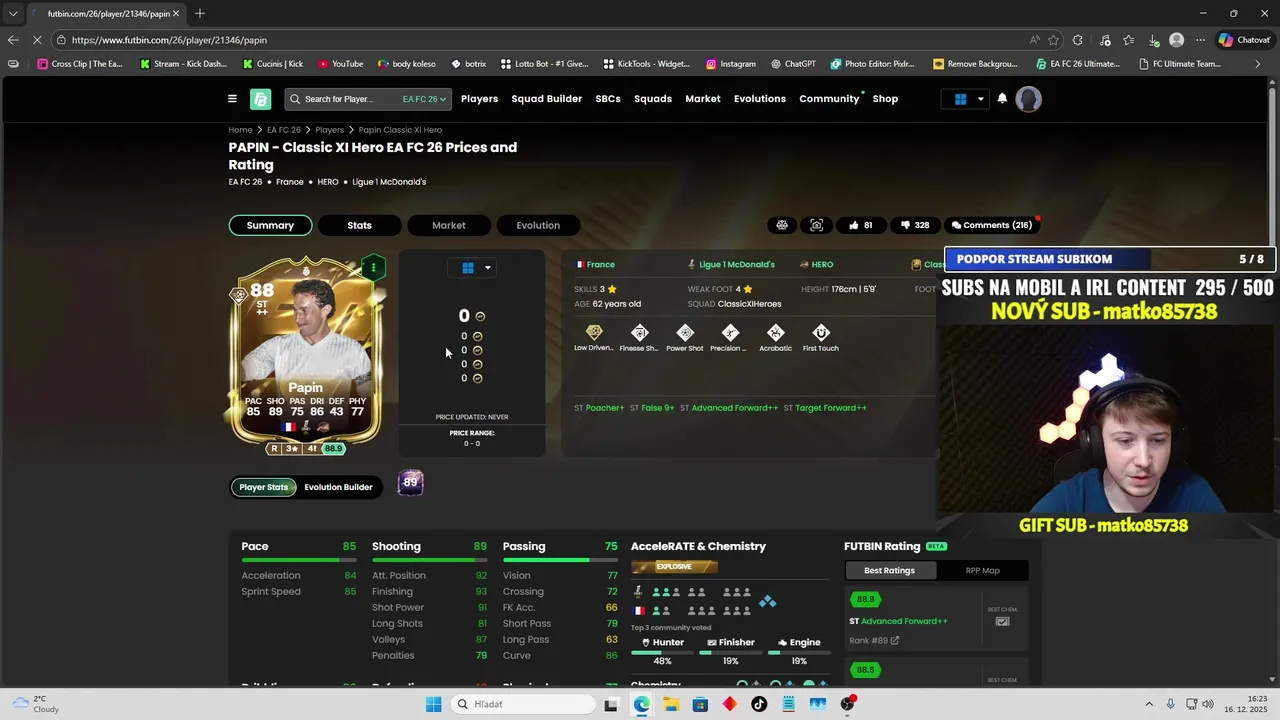
Task: Open Microsoft Edge from taskbar
Action: [x=641, y=704]
